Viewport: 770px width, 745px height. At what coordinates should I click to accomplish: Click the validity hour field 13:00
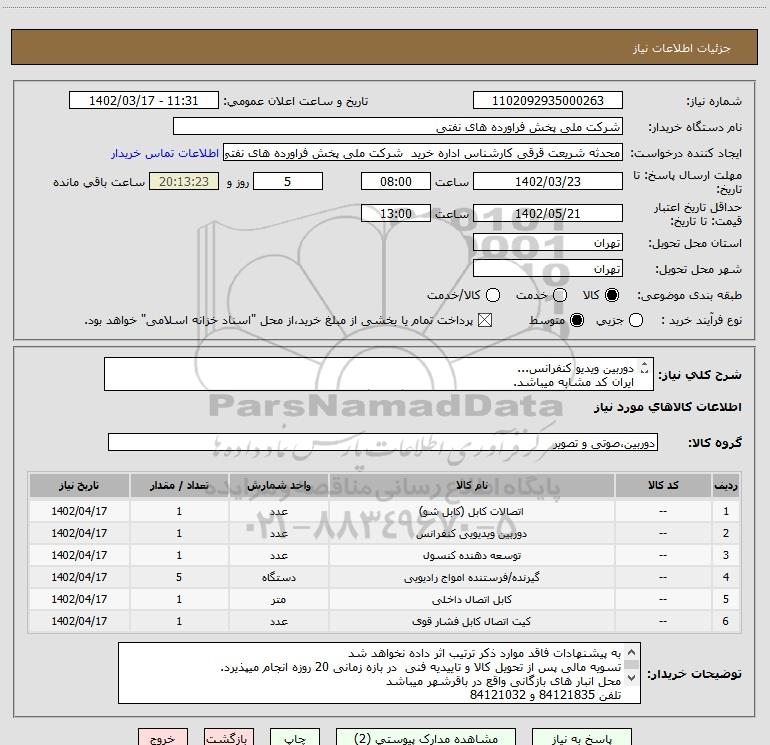(x=396, y=213)
